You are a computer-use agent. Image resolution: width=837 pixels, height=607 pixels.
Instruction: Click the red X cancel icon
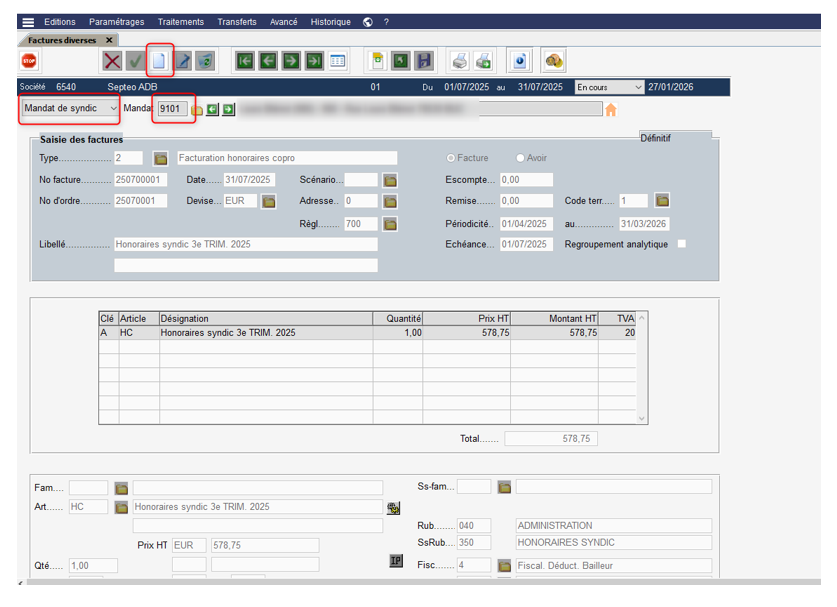(x=112, y=61)
